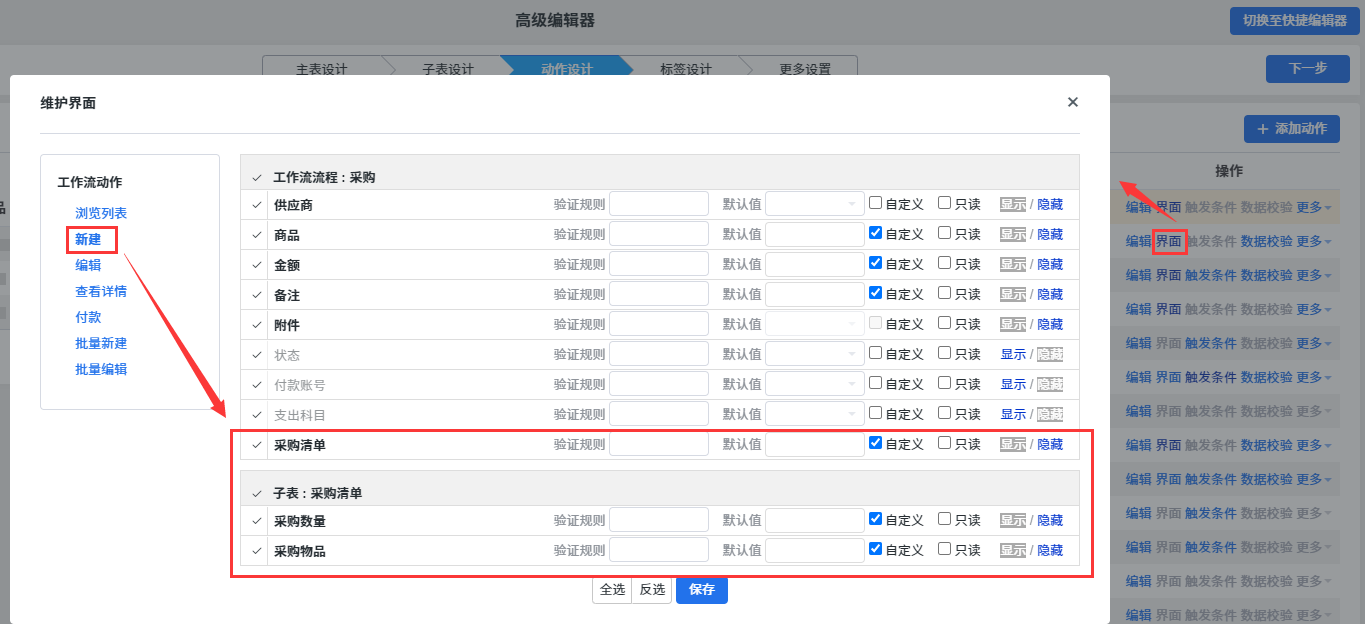Click the checkmark icon for 金额 row
Screen dimensions: 1365x624
coord(257,265)
